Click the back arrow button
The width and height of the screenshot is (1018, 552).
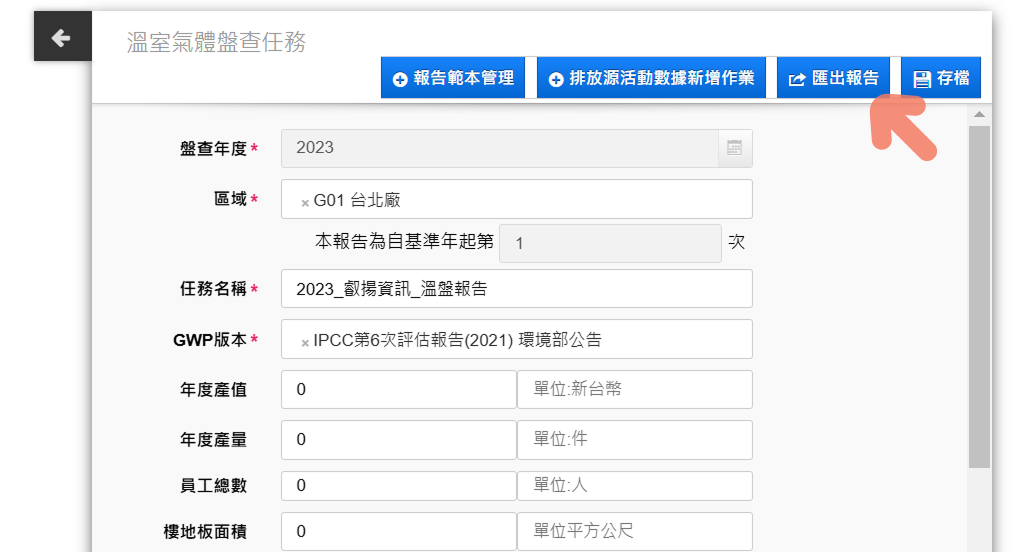(61, 38)
